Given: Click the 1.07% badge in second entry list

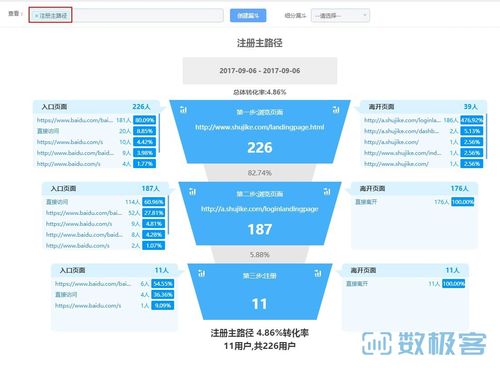Looking at the screenshot, I should pyautogui.click(x=153, y=246).
